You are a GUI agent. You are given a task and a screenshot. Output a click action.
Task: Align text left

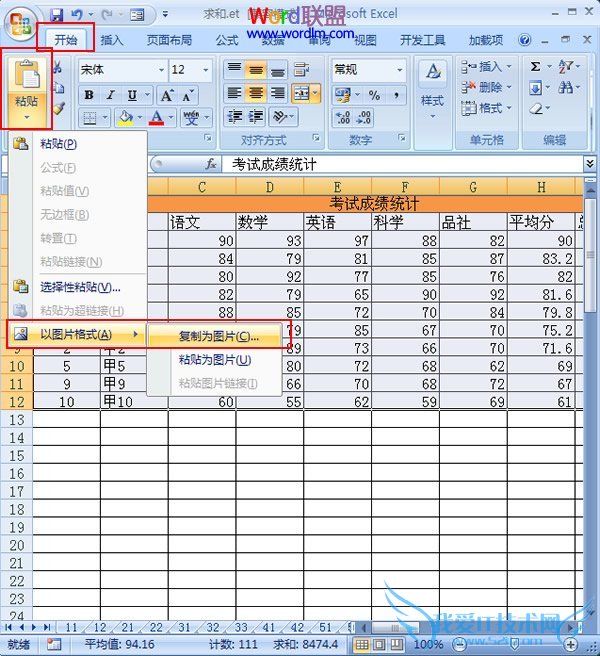pos(234,93)
